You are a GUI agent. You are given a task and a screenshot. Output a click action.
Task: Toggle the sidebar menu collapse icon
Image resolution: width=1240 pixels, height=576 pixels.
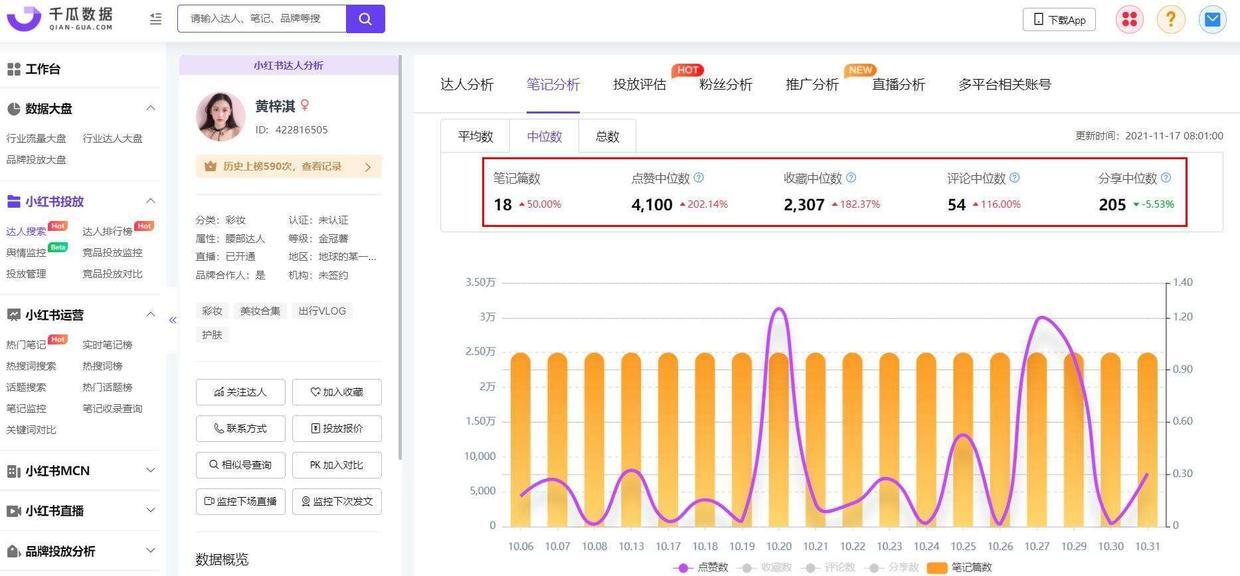coord(155,19)
